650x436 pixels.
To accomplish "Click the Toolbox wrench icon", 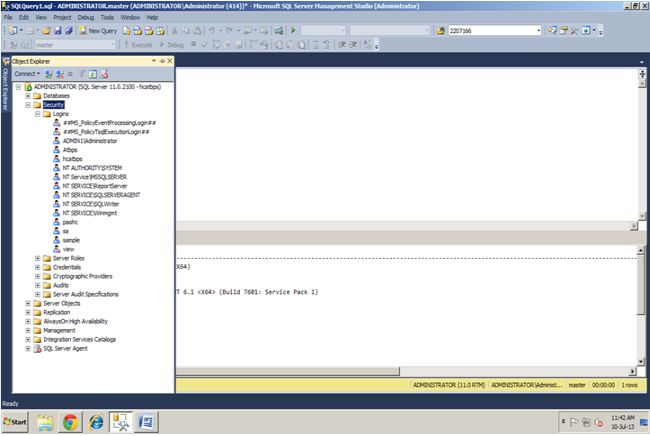I will coord(574,30).
